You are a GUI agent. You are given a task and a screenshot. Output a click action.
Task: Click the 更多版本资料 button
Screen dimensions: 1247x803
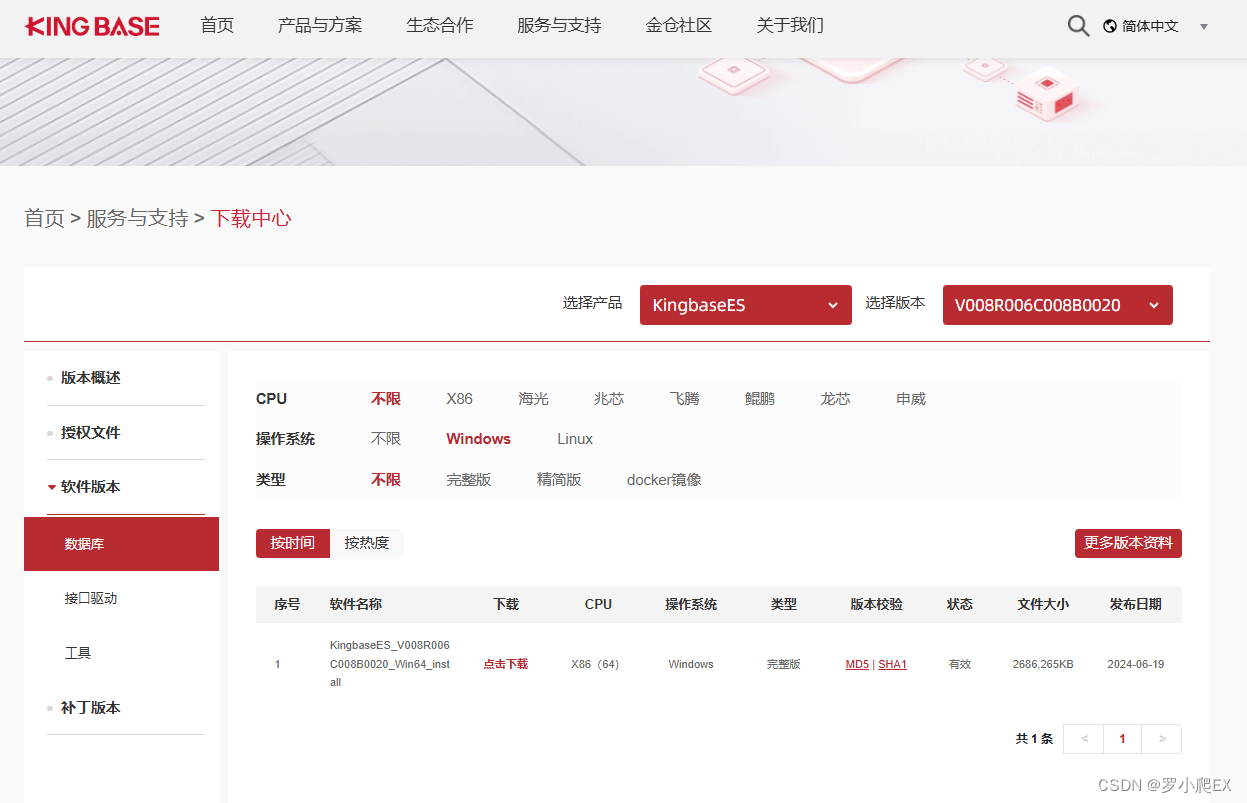pyautogui.click(x=1128, y=543)
